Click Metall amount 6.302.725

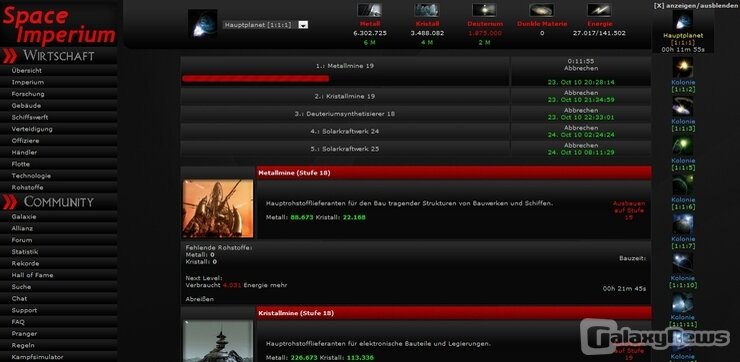(x=370, y=34)
